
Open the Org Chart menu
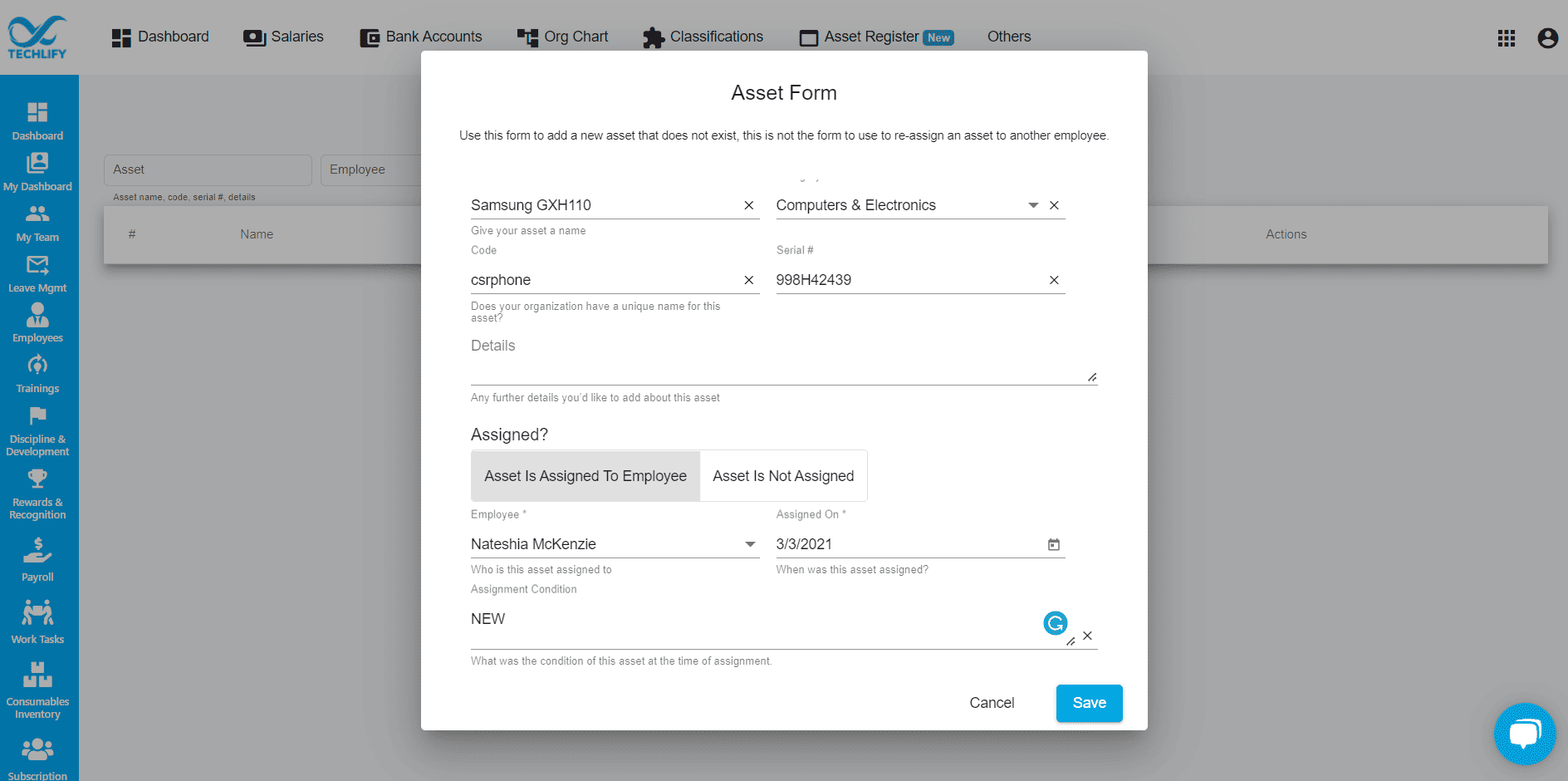(562, 37)
